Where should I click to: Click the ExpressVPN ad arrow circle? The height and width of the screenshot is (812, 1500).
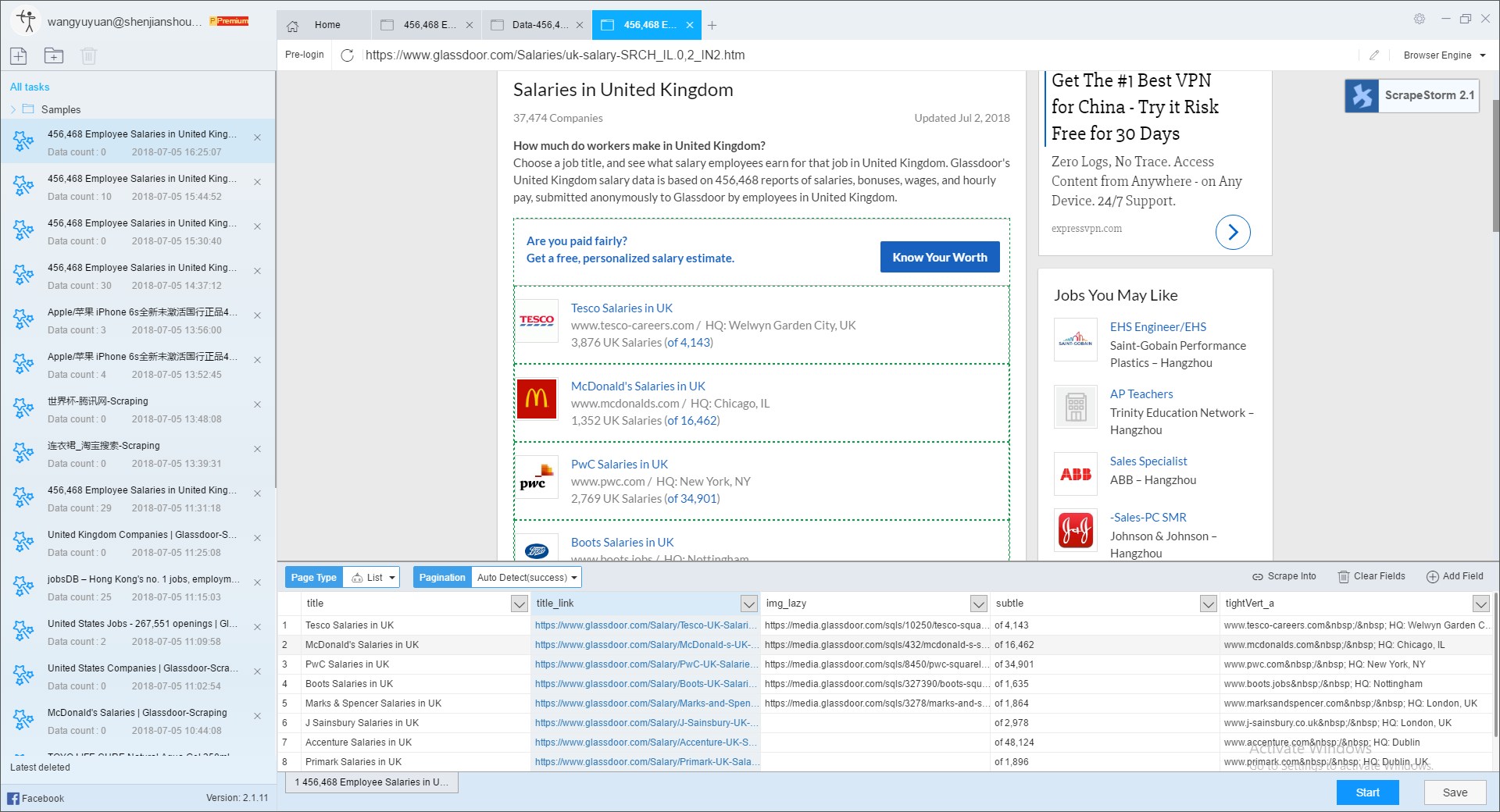[1233, 232]
